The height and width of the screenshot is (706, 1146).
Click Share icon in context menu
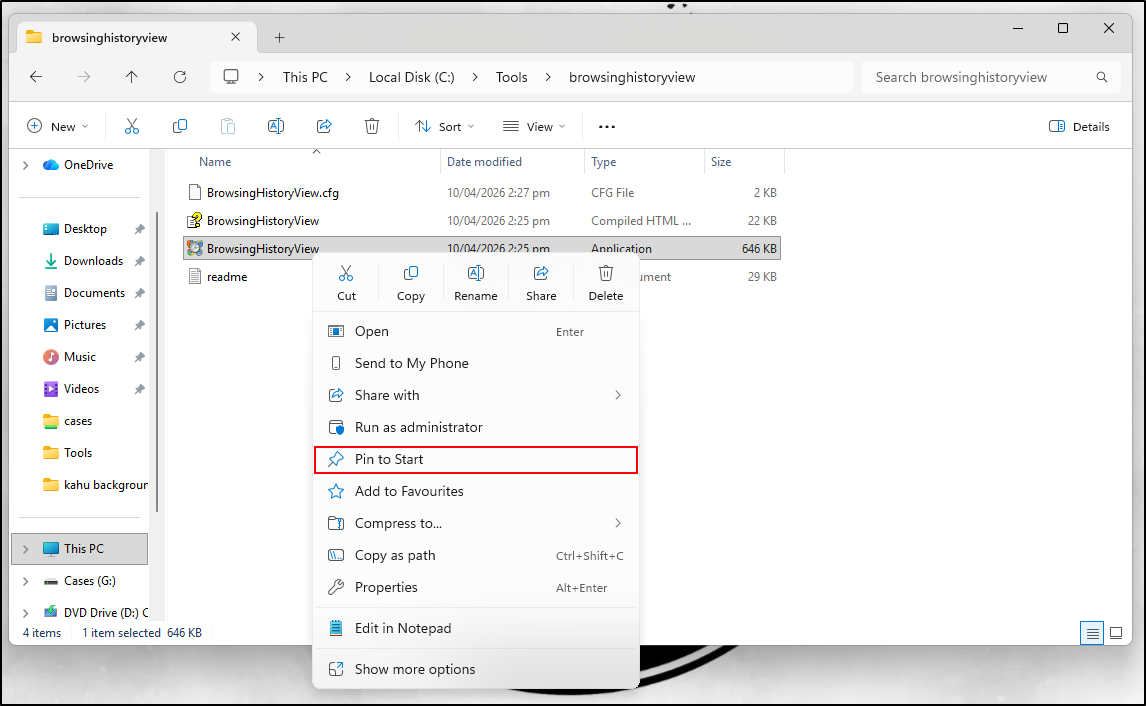pyautogui.click(x=541, y=273)
